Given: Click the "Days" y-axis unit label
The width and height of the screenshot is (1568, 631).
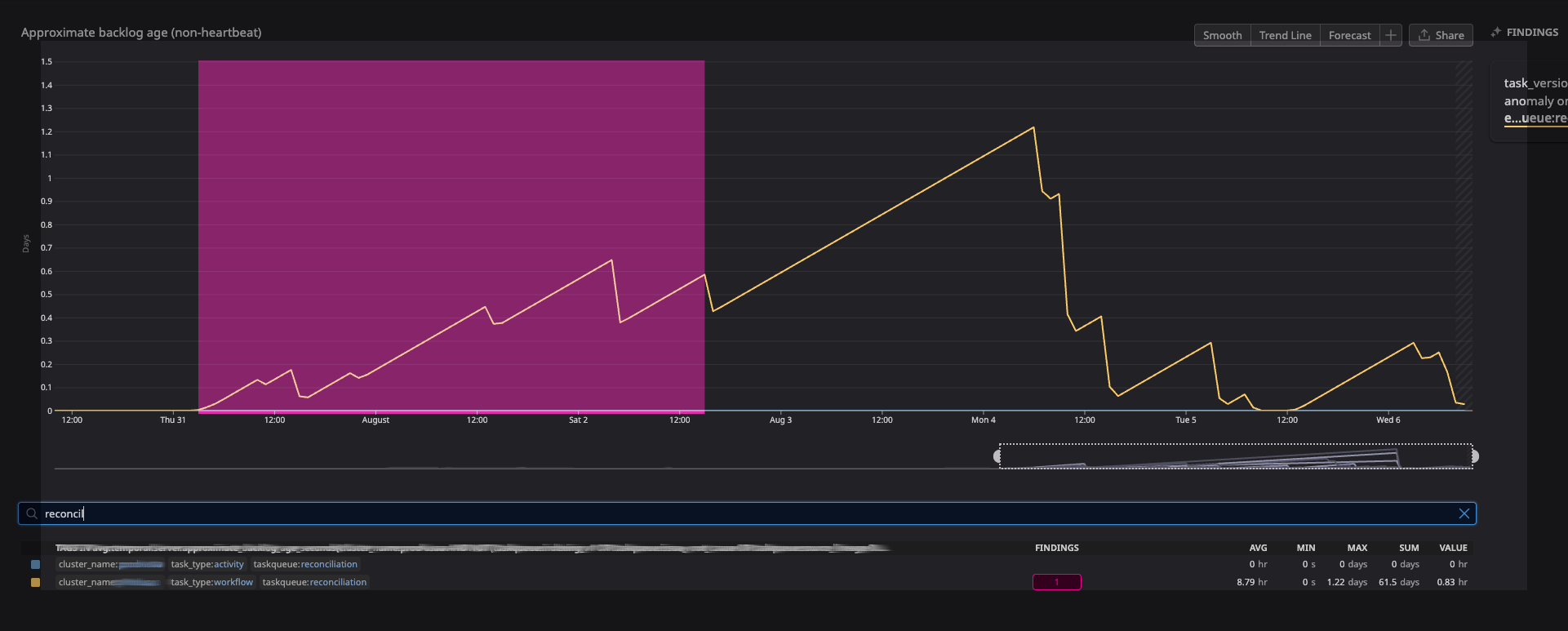Looking at the screenshot, I should click(x=26, y=243).
